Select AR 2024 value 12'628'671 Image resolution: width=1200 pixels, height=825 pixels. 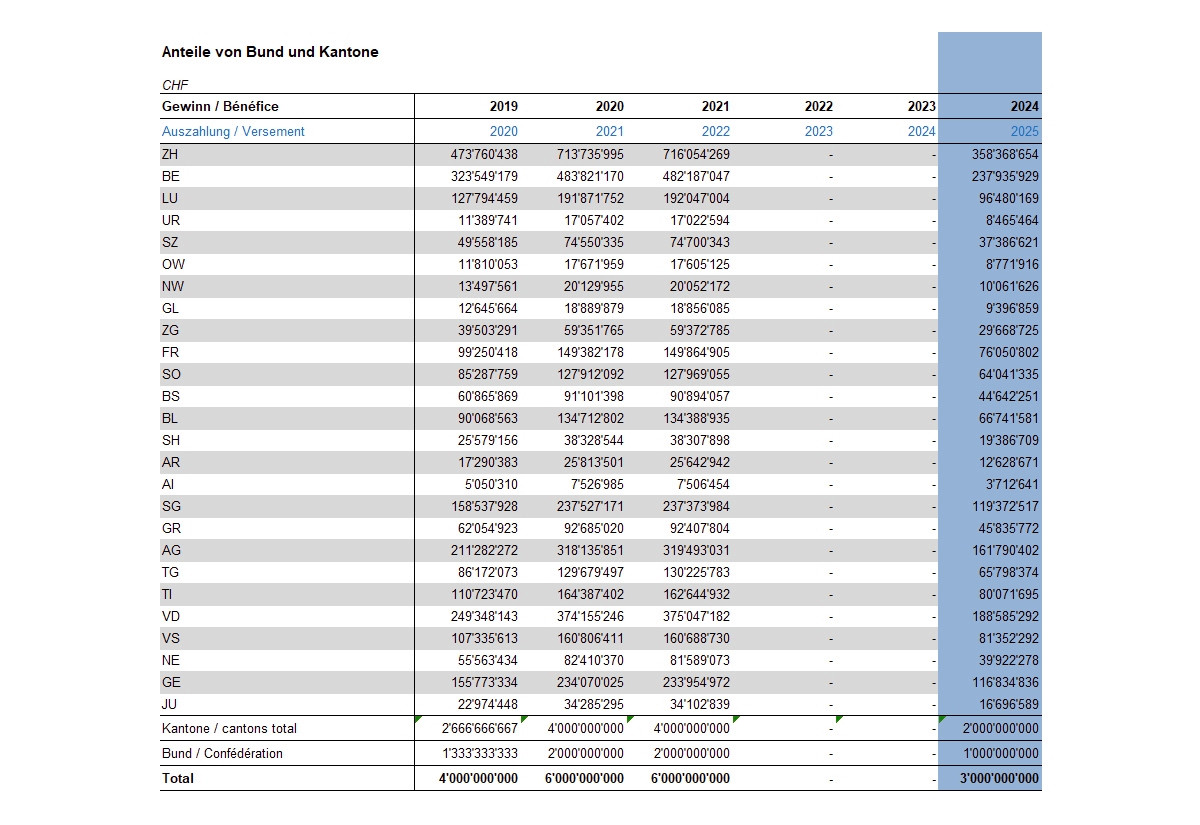(x=1009, y=463)
